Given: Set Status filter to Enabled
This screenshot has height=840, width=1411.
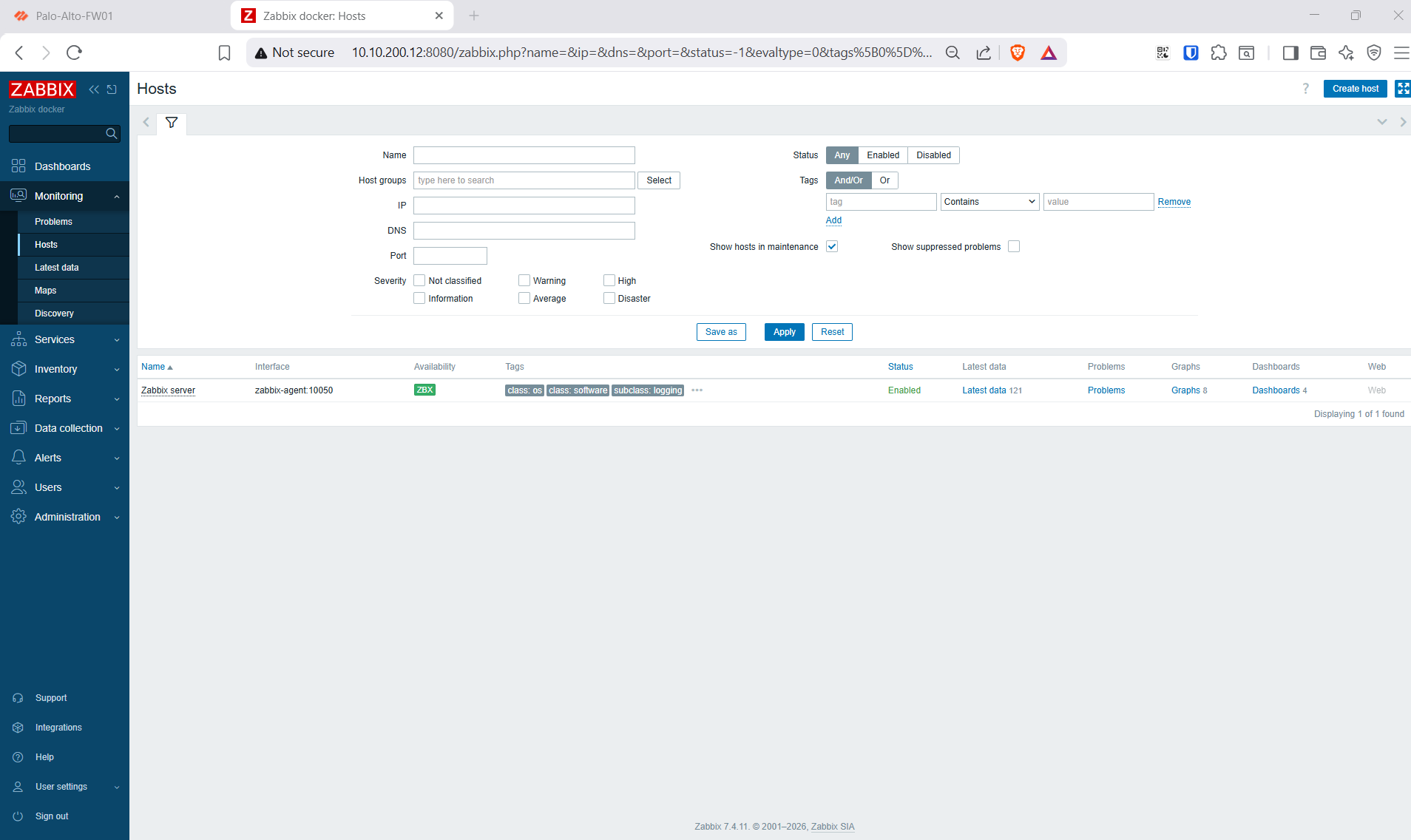Looking at the screenshot, I should pos(883,155).
